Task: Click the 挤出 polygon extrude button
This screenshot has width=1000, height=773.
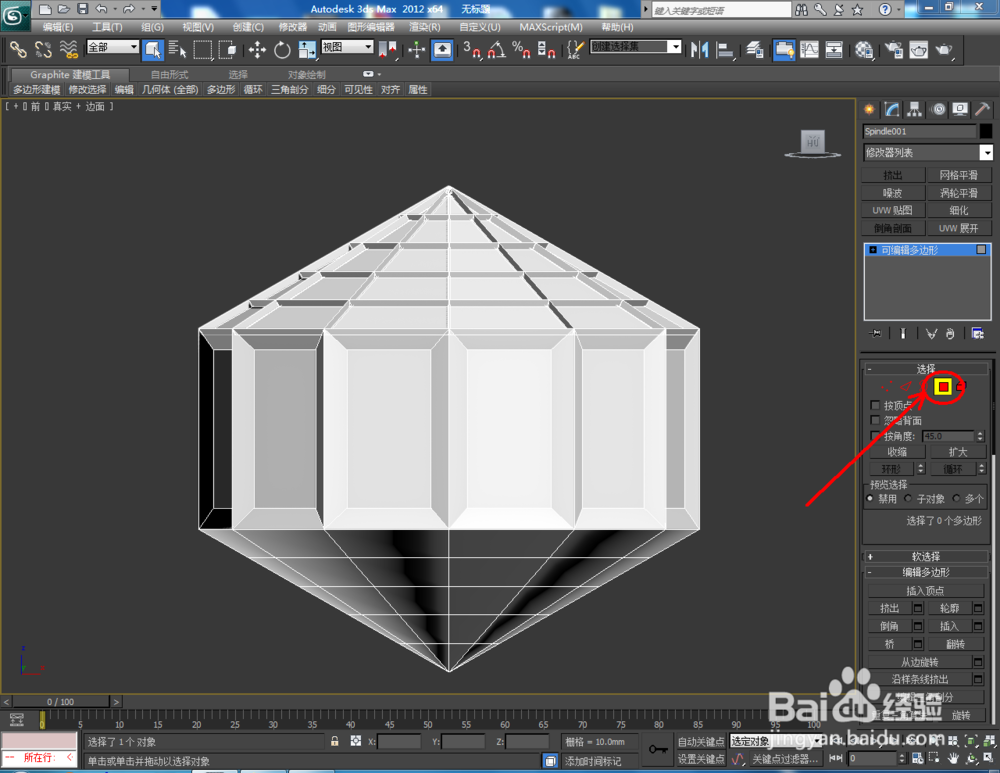Action: click(890, 608)
